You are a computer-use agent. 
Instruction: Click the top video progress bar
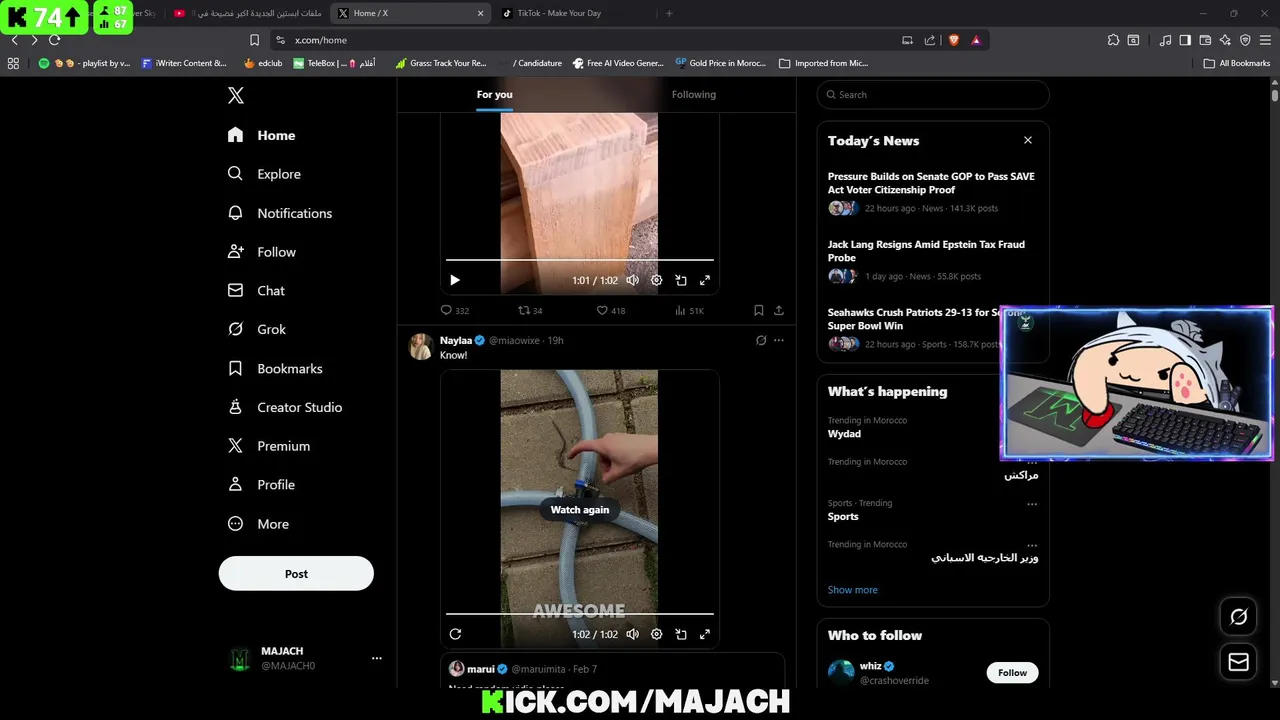[580, 260]
